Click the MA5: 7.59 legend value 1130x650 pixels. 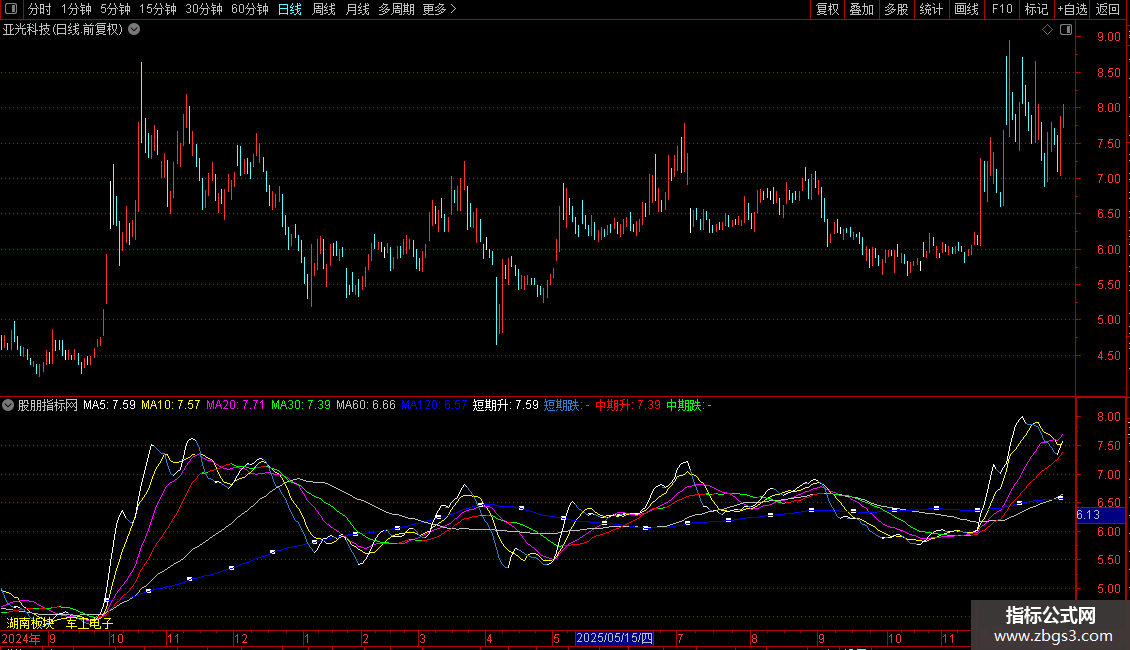tap(109, 405)
